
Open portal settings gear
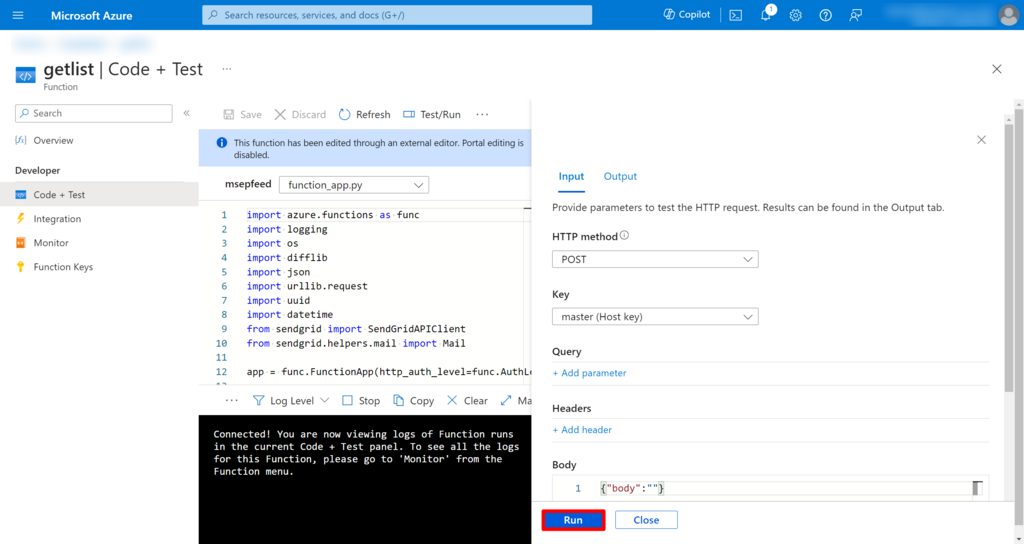tap(795, 15)
